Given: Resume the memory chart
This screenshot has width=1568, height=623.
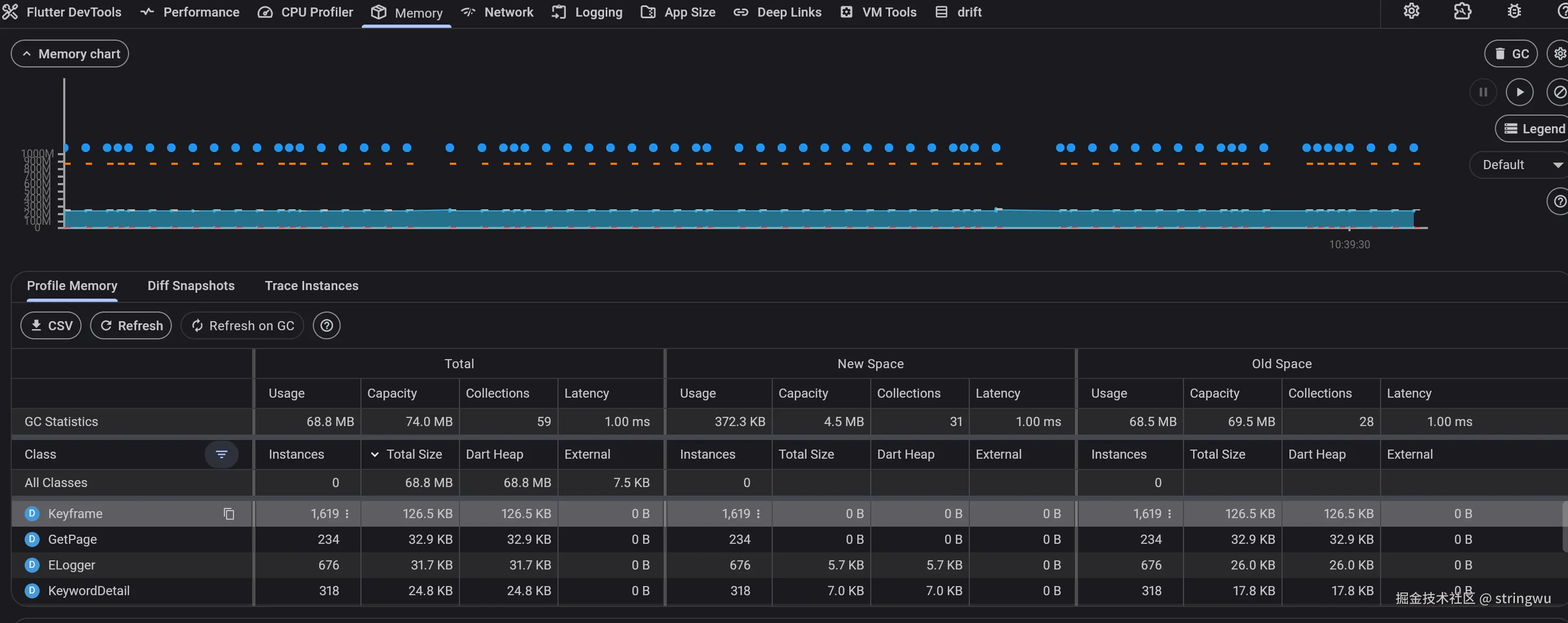Looking at the screenshot, I should [1519, 92].
